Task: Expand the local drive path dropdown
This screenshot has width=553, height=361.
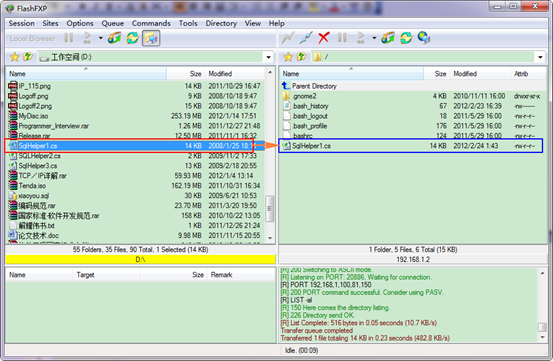Action: click(x=269, y=57)
